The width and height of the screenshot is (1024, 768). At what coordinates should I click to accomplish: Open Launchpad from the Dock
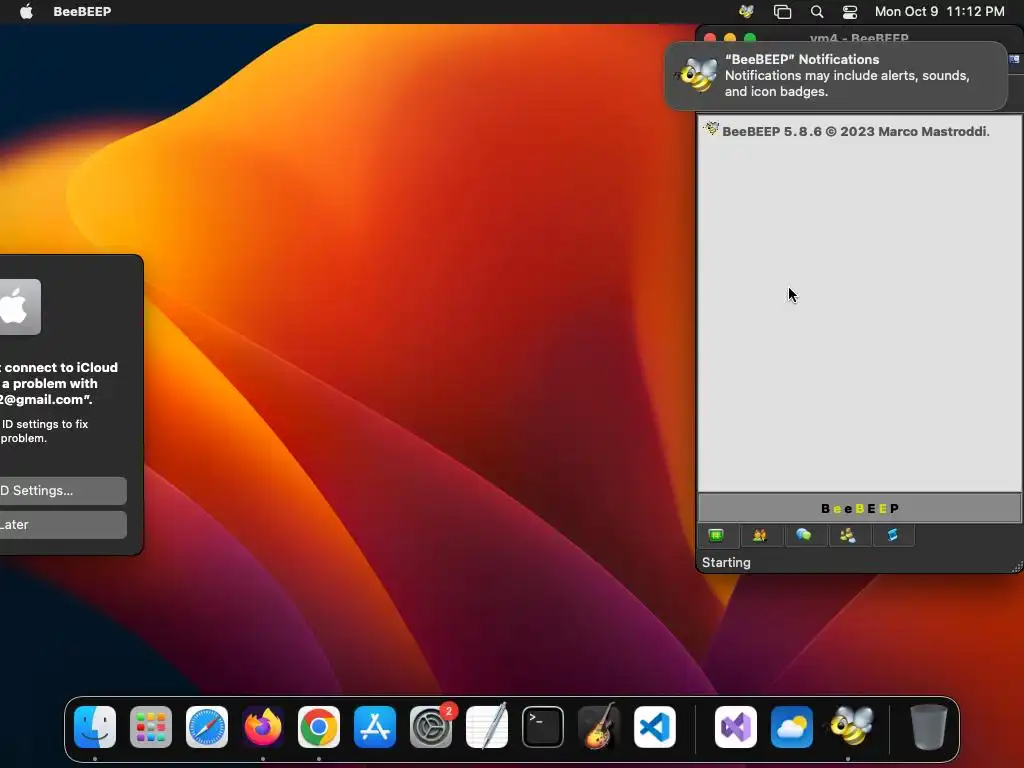pos(151,727)
